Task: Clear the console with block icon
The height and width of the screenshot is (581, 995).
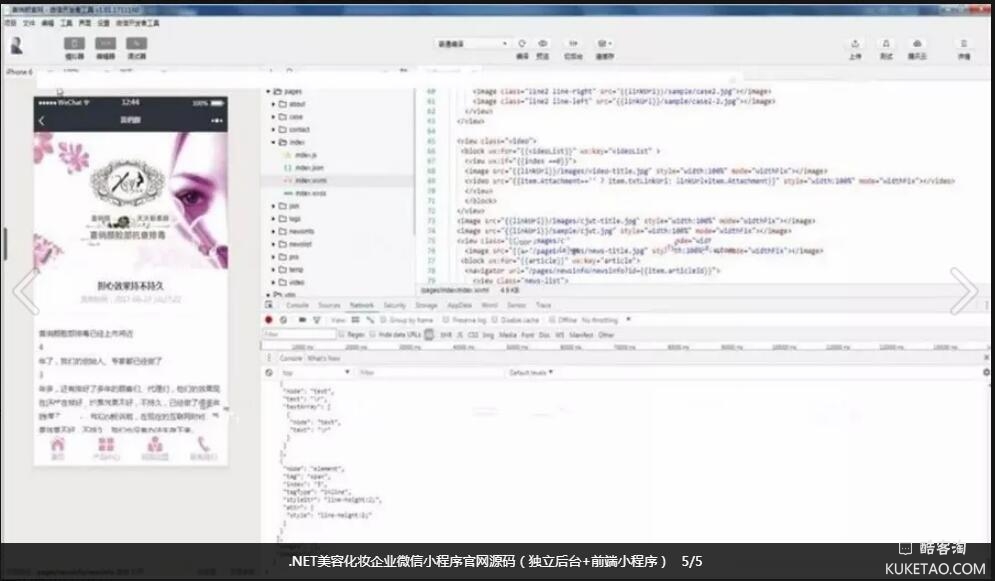Action: [269, 373]
